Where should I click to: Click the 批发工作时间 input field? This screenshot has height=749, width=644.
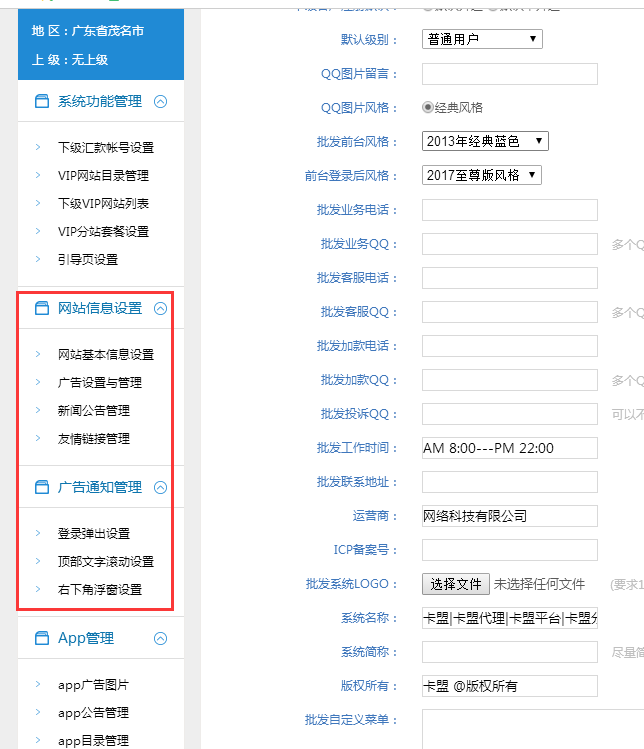tap(509, 448)
